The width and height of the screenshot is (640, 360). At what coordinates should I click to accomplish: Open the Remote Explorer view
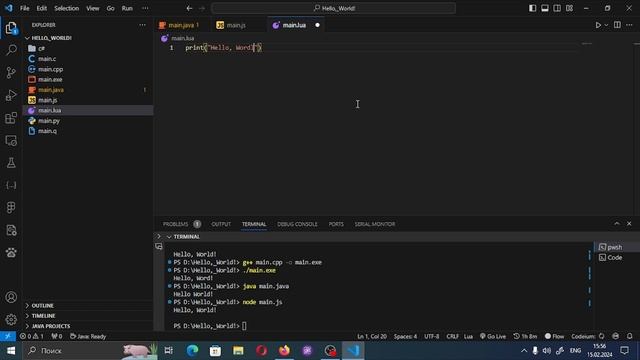pyautogui.click(x=11, y=140)
